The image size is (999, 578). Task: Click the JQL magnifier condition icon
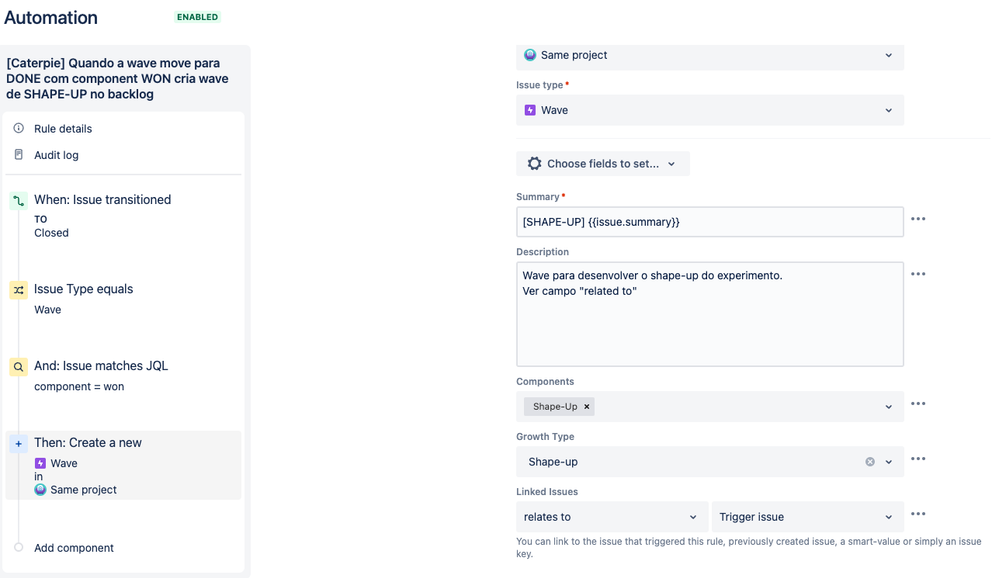pyautogui.click(x=18, y=367)
